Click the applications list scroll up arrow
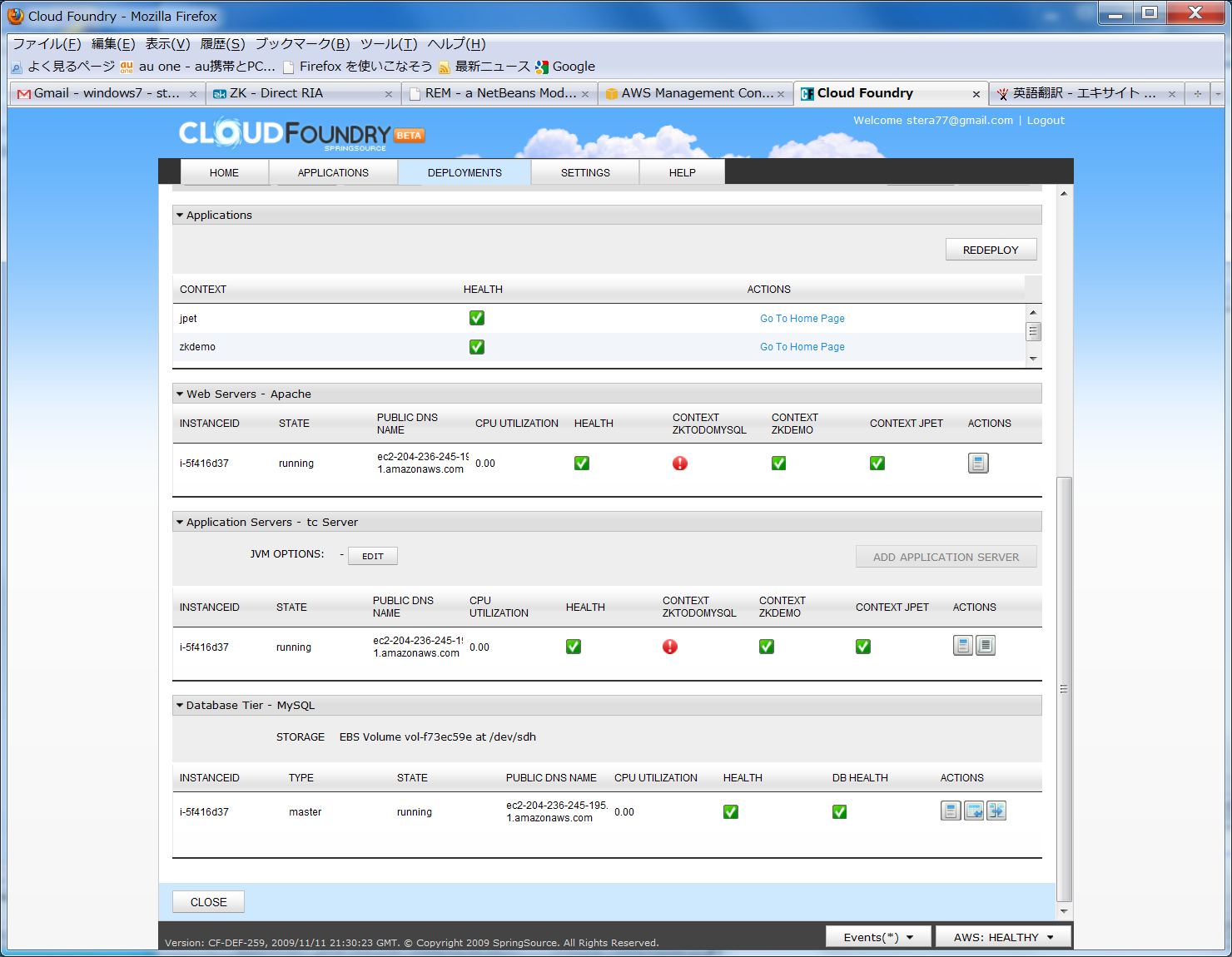 pyautogui.click(x=1033, y=312)
